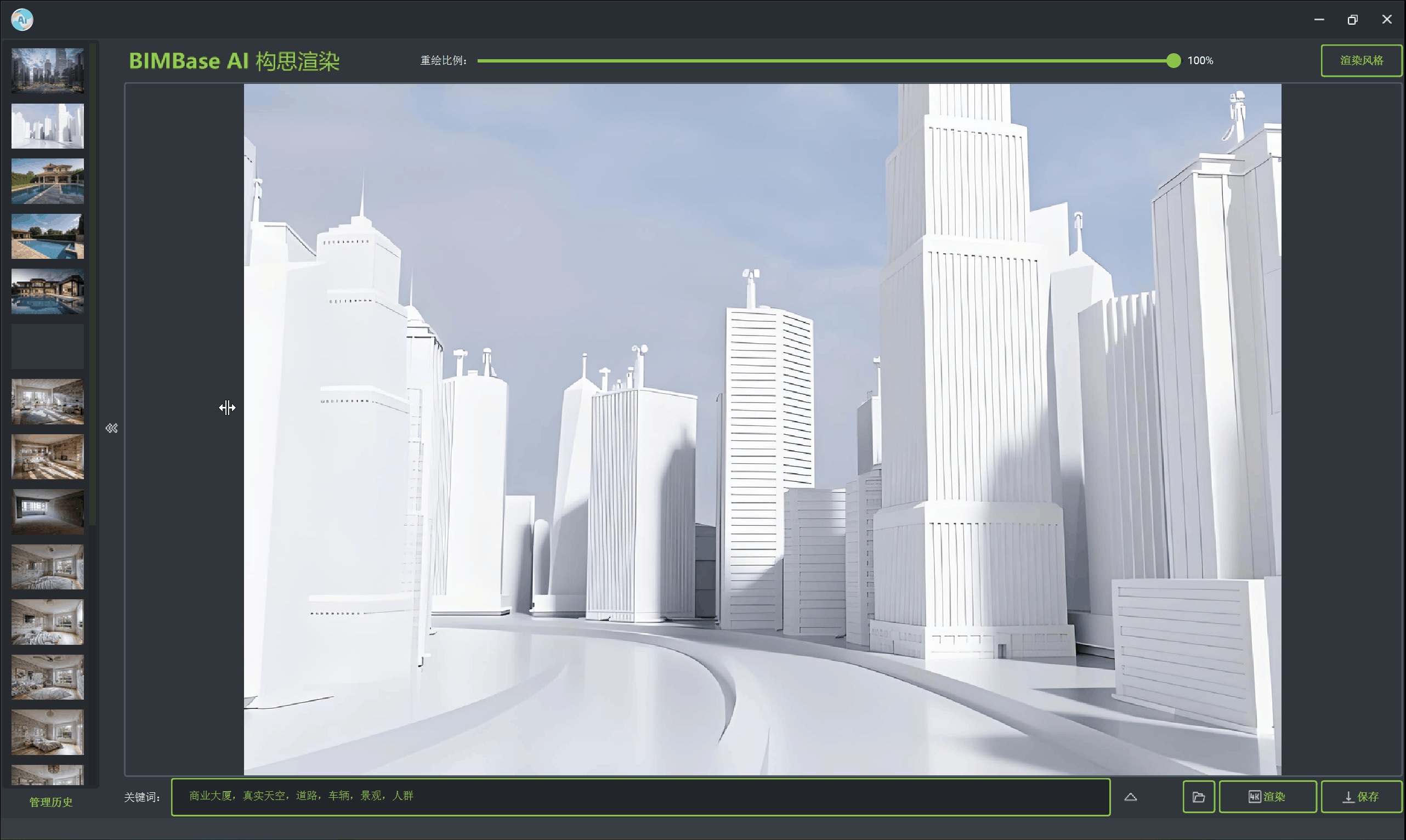Restore down the application window
Viewport: 1406px width, 840px height.
[x=1352, y=20]
